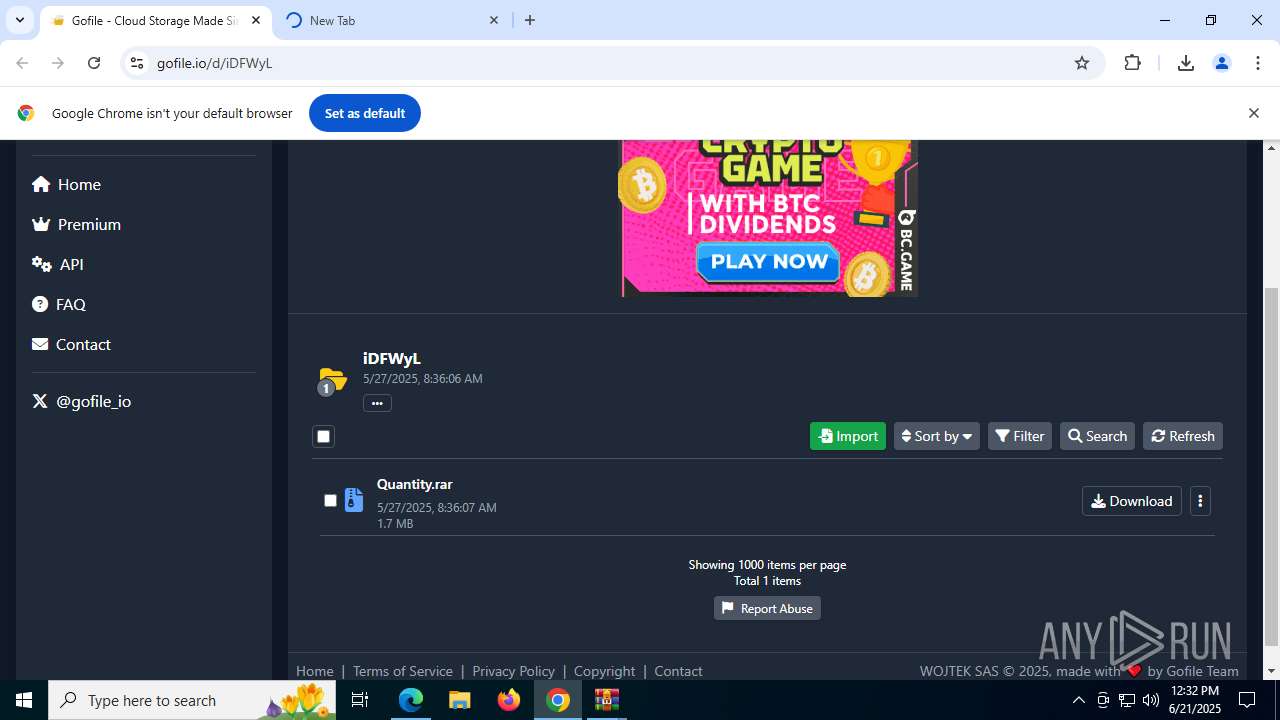Viewport: 1280px width, 720px height.
Task: Go back to previous page
Action: (22, 63)
